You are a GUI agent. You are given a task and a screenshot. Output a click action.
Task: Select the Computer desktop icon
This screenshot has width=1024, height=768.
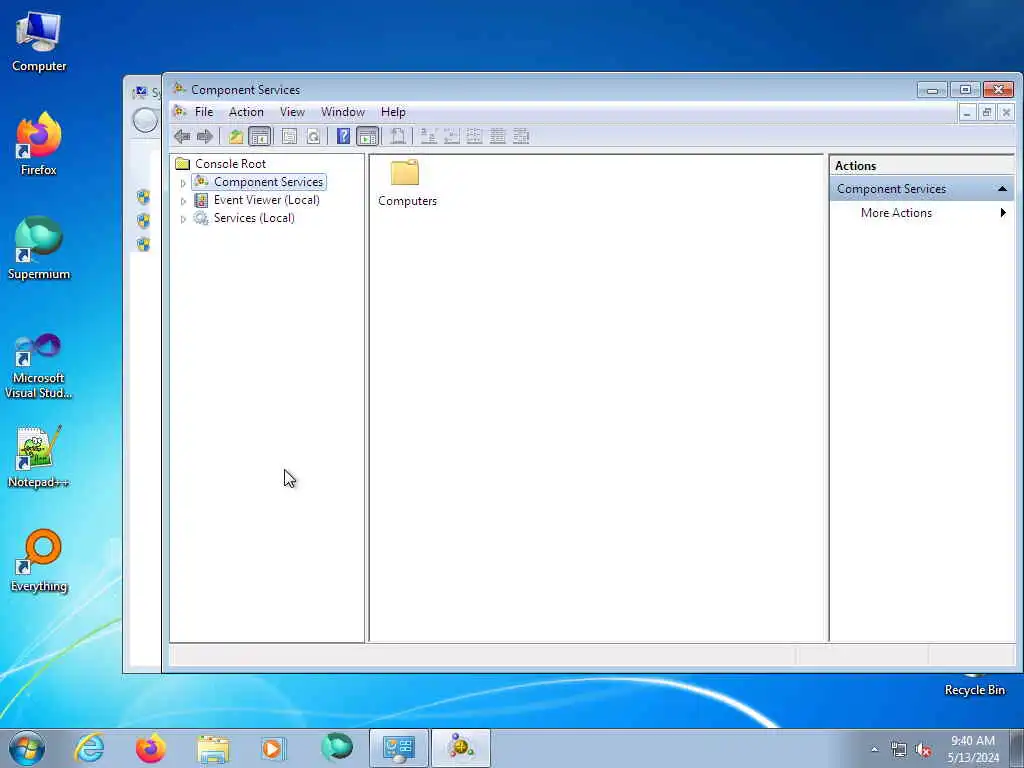(x=39, y=42)
